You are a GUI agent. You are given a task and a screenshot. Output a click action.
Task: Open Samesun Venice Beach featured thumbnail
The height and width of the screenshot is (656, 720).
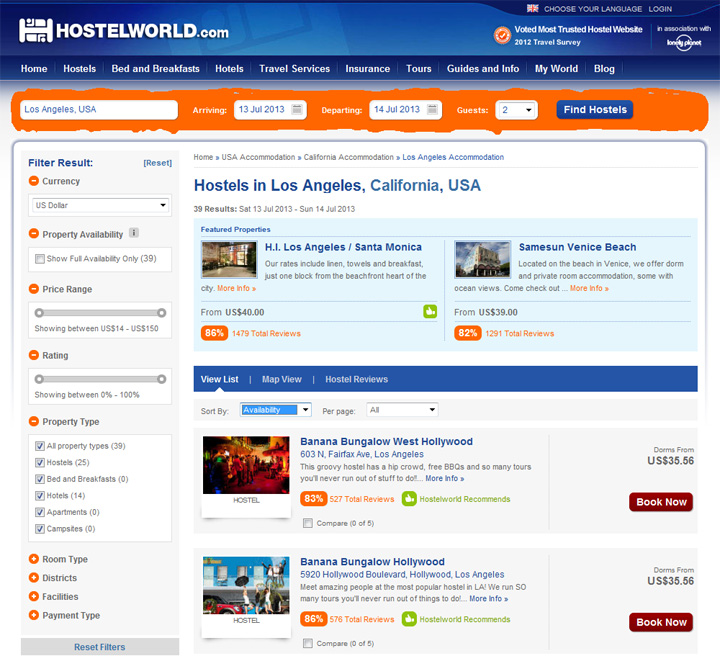click(x=482, y=259)
